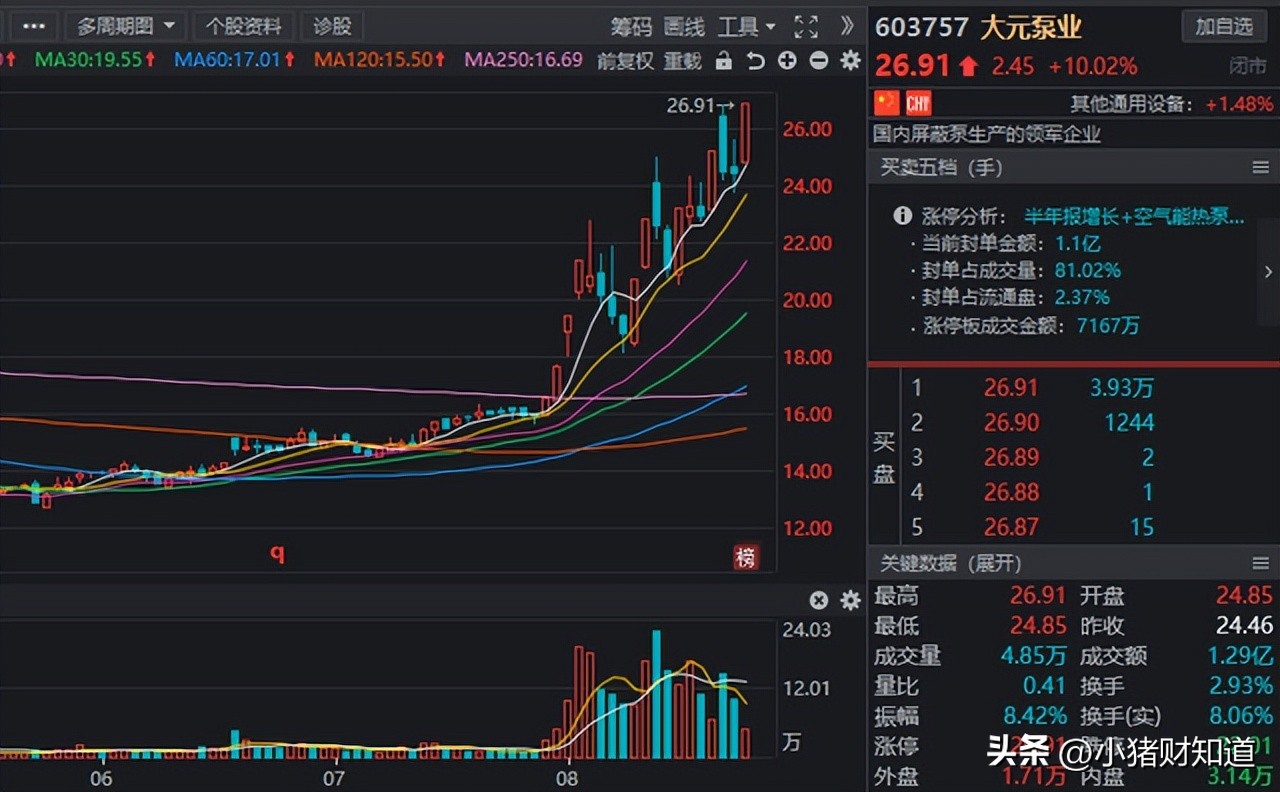Click the 加自选 add-to-watchlist button

pyautogui.click(x=1223, y=27)
